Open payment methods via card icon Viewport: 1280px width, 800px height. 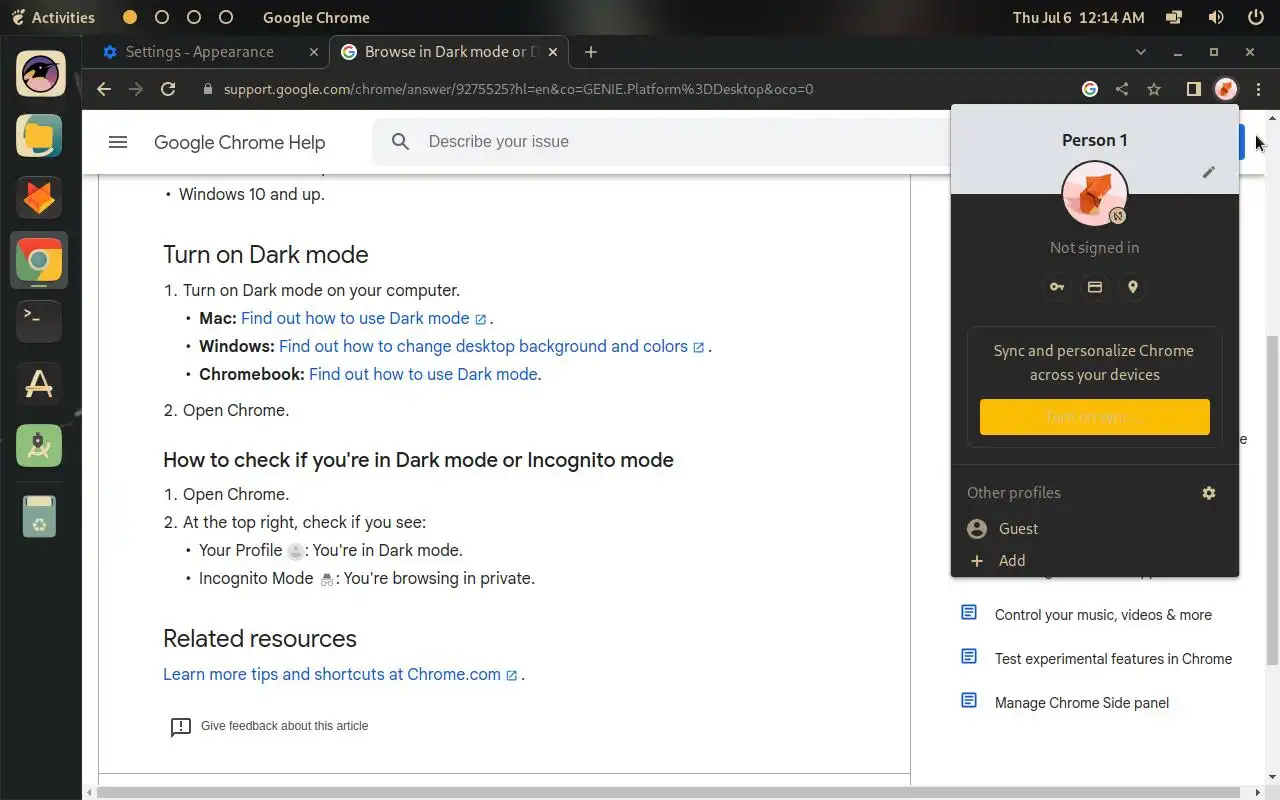[x=1095, y=287]
